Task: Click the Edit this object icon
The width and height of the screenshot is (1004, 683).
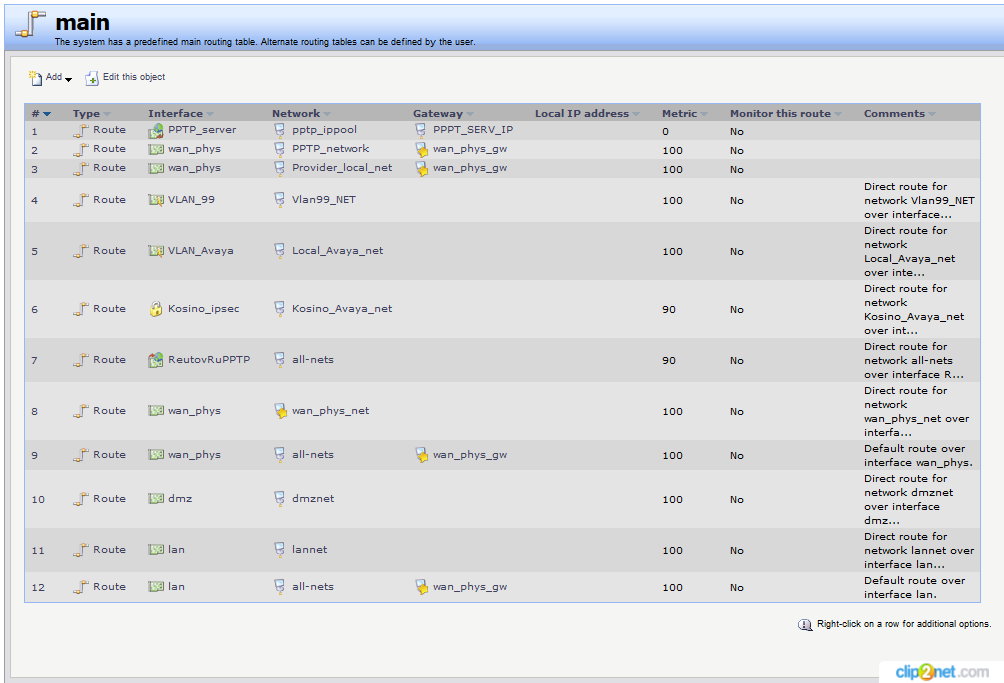Action: 92,78
